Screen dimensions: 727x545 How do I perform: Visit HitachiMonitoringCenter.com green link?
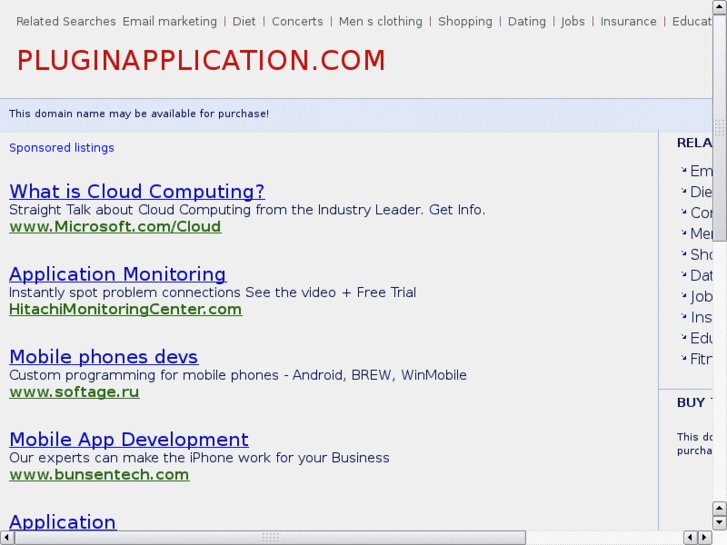[x=126, y=309]
